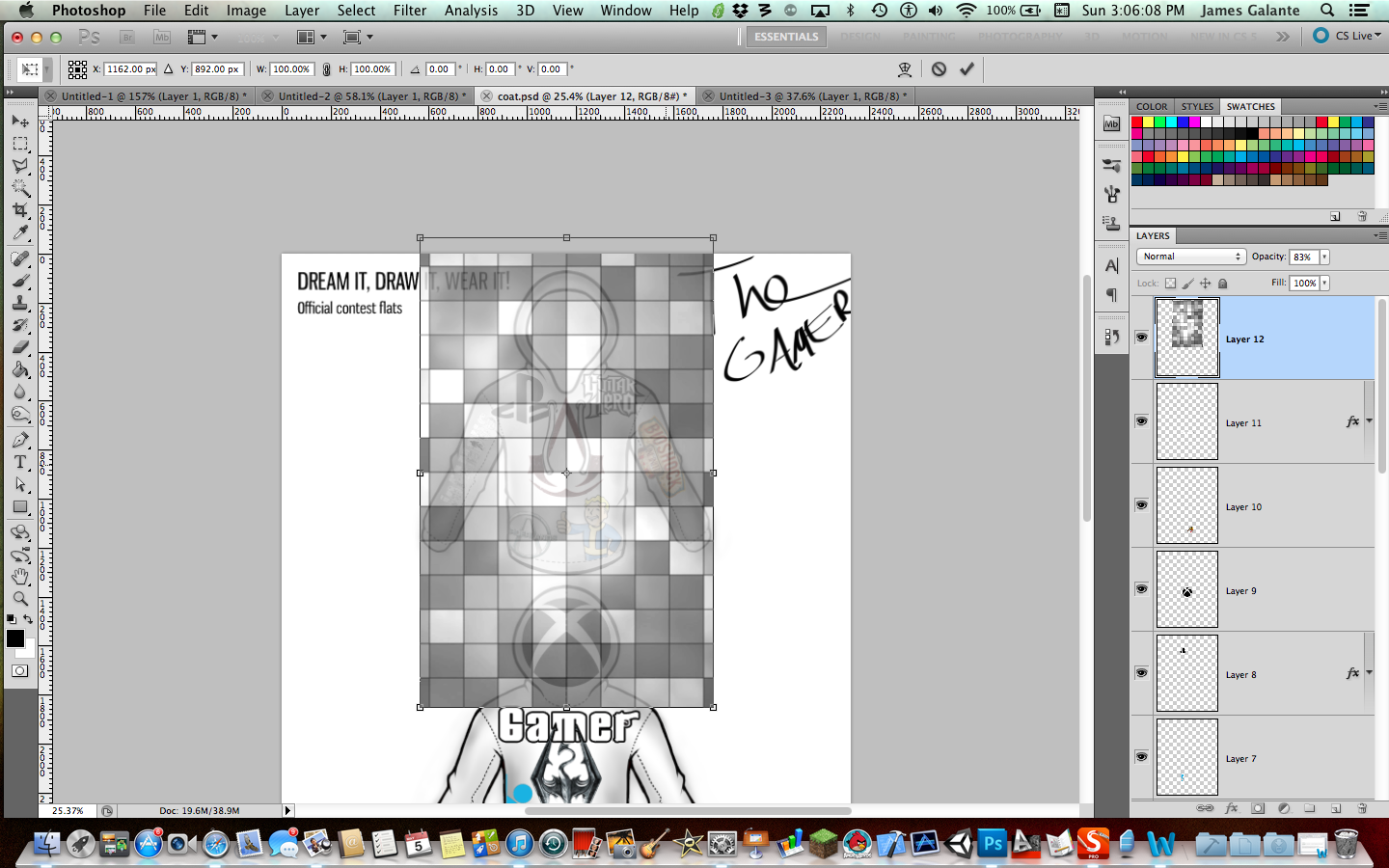Toggle maintain aspect ratio link
1389x868 pixels.
click(326, 69)
